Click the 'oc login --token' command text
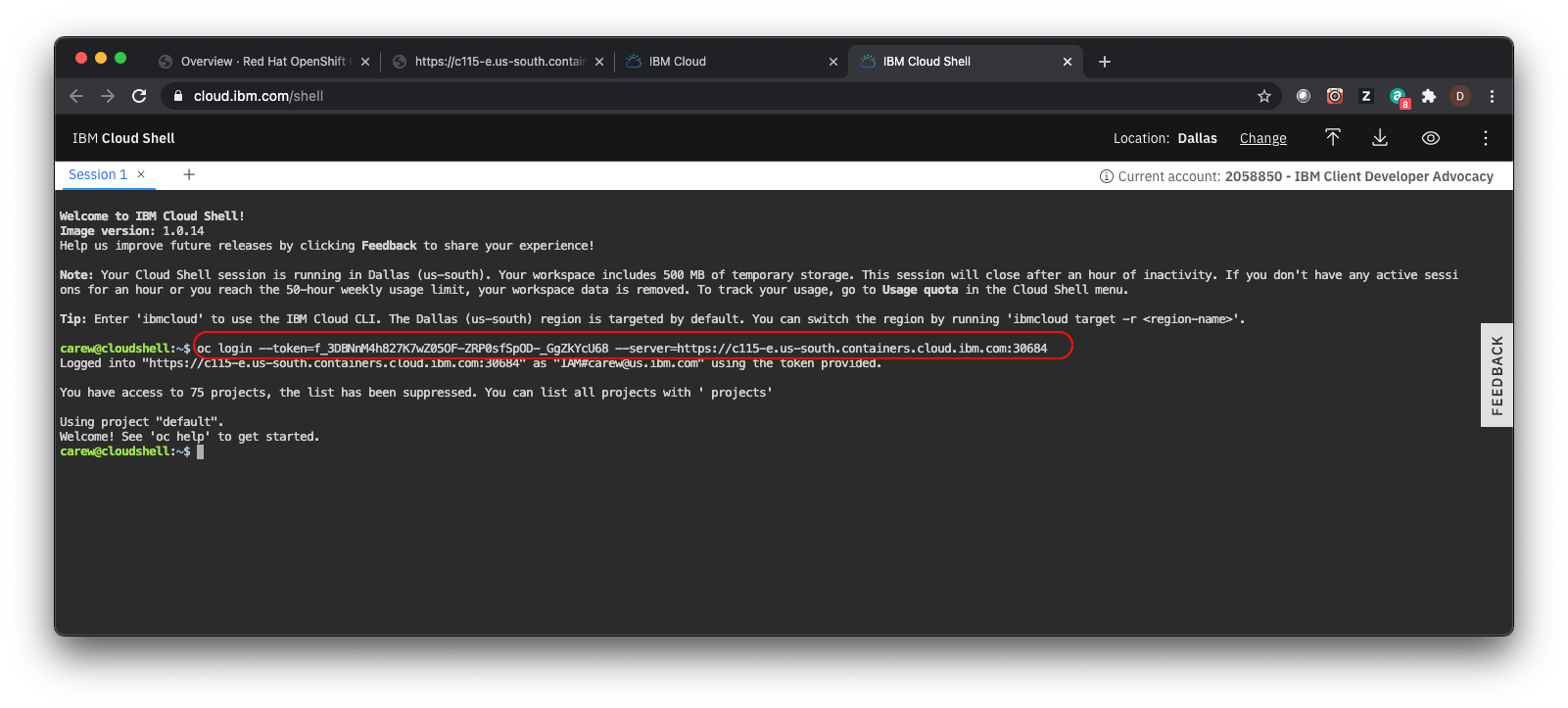 tap(622, 348)
